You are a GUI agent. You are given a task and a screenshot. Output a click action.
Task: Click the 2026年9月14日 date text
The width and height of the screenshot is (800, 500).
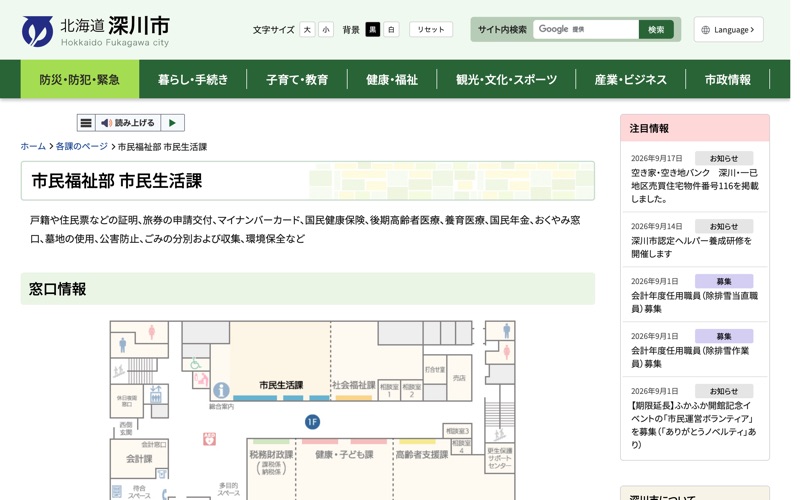(657, 226)
